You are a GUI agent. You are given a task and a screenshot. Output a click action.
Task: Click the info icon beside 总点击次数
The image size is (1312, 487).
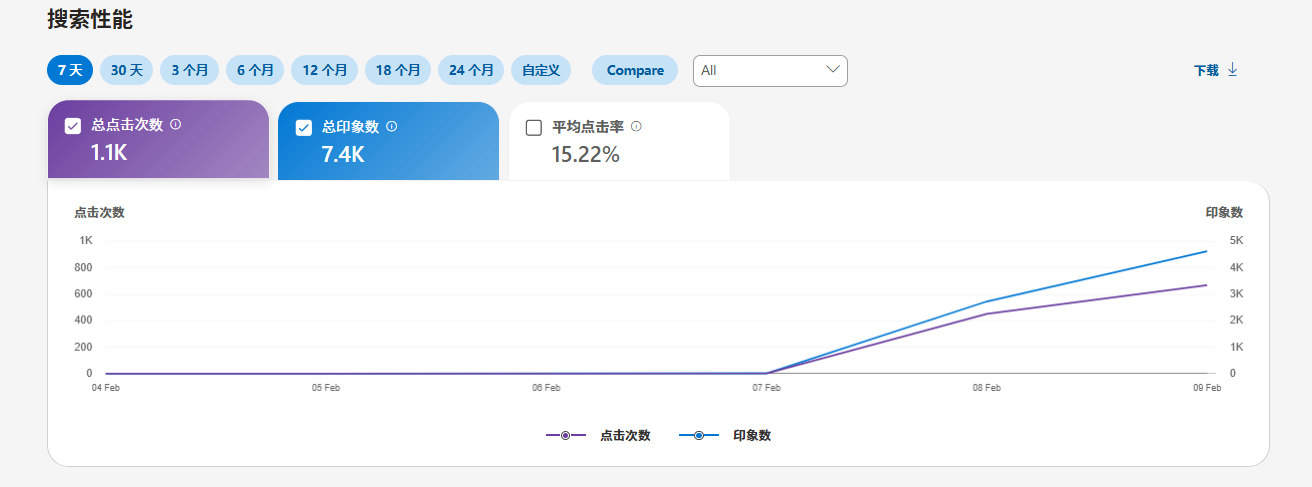(176, 125)
